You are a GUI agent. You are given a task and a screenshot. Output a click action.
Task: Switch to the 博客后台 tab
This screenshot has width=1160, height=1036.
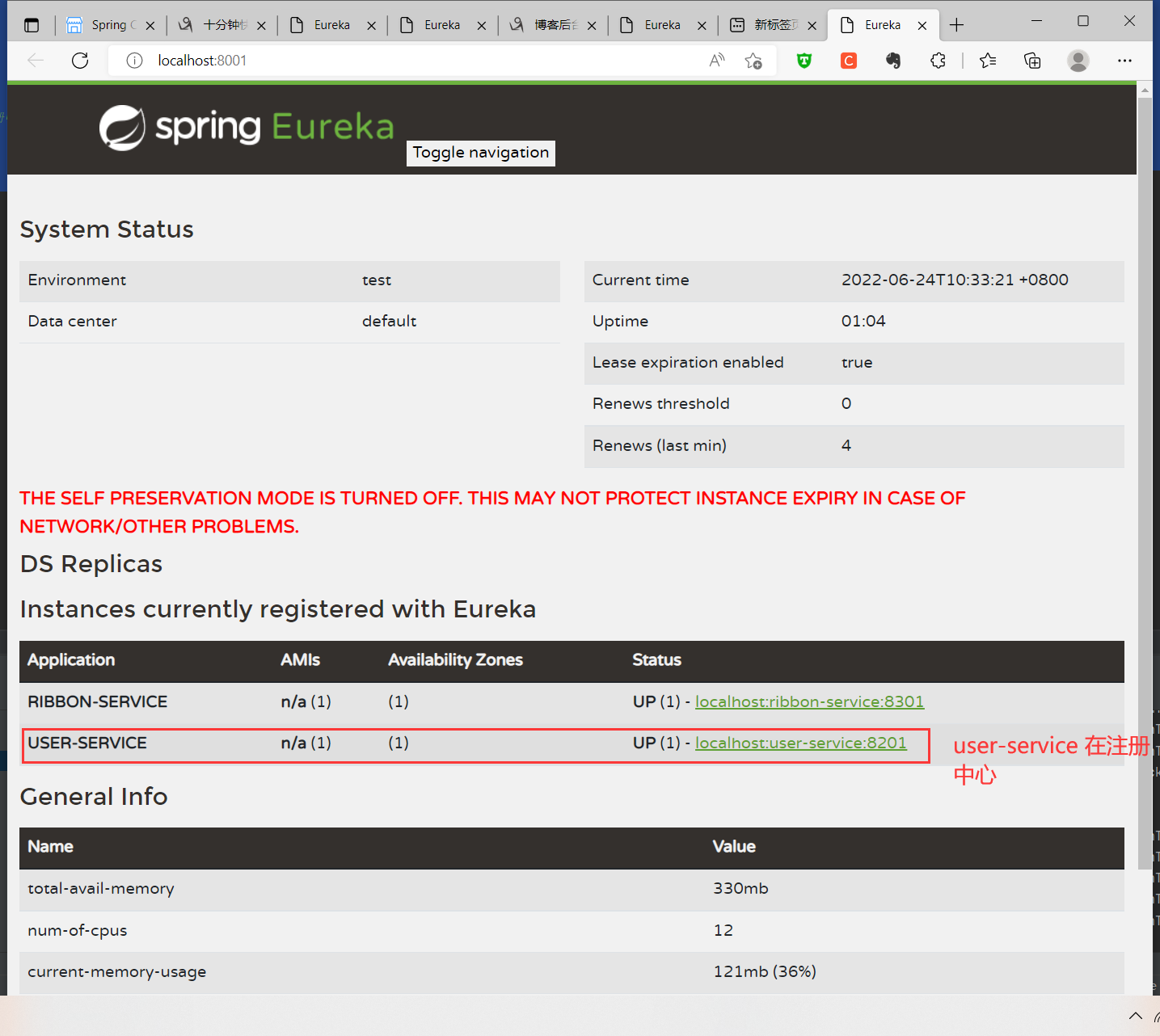(x=553, y=25)
